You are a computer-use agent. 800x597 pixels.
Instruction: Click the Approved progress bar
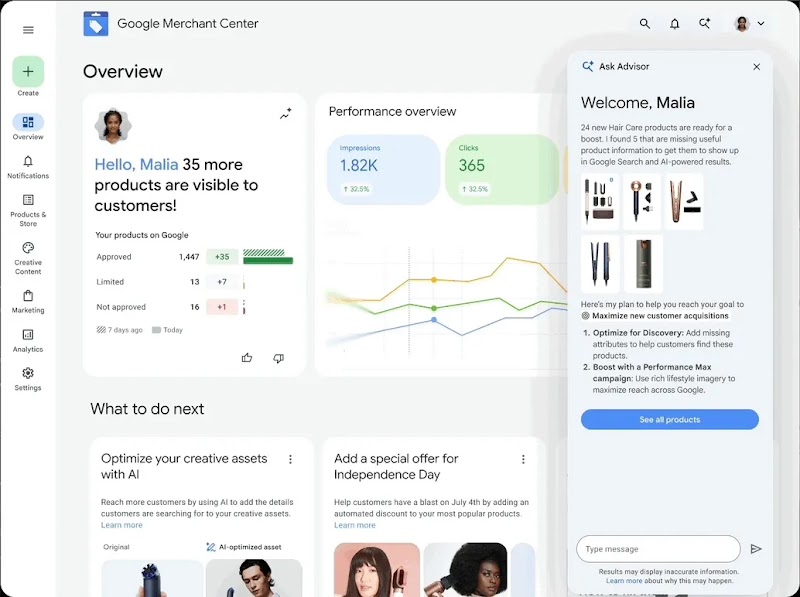268,257
